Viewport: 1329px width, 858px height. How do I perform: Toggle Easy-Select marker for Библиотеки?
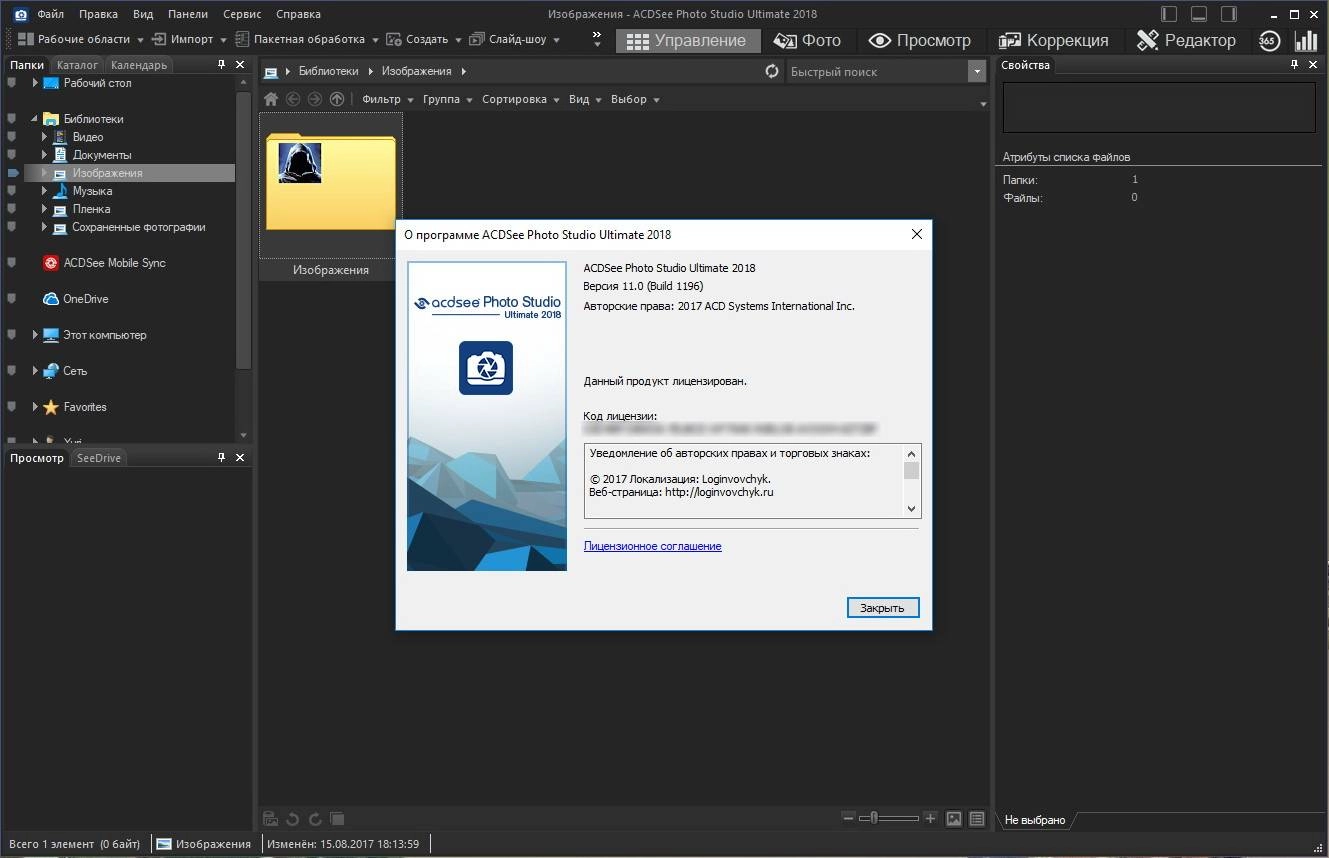pyautogui.click(x=12, y=119)
